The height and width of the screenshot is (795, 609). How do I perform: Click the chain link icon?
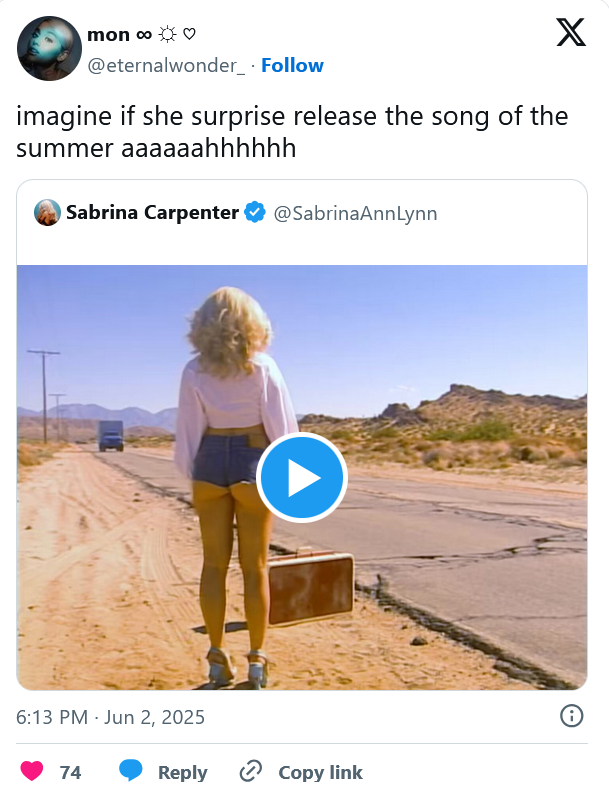pyautogui.click(x=250, y=771)
